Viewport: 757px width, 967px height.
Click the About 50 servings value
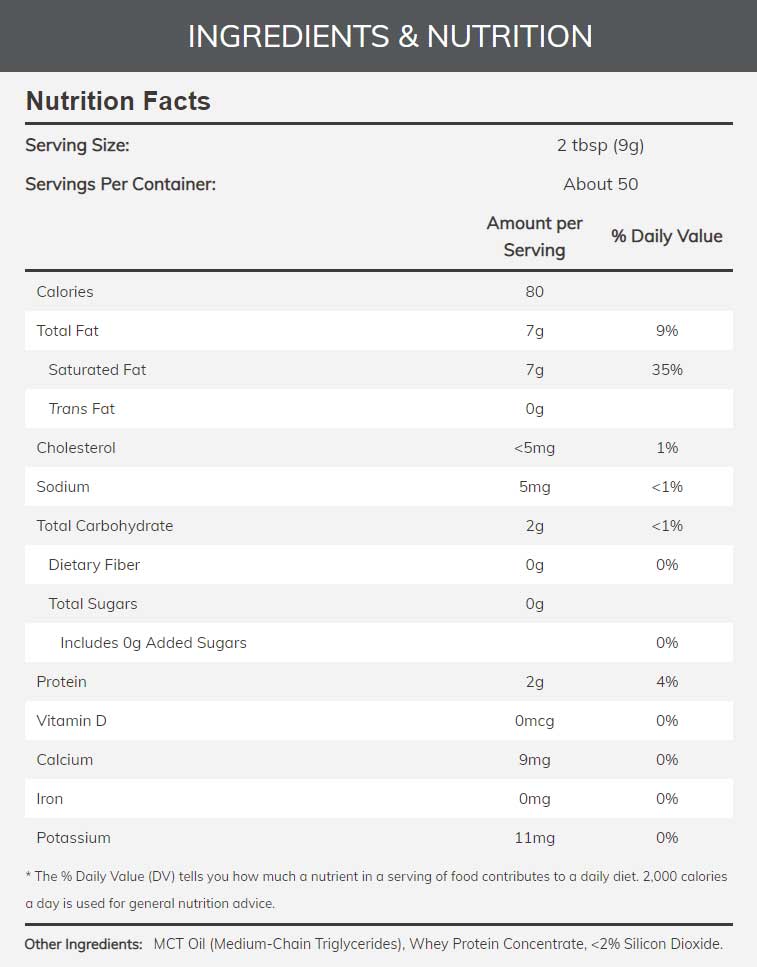(600, 184)
